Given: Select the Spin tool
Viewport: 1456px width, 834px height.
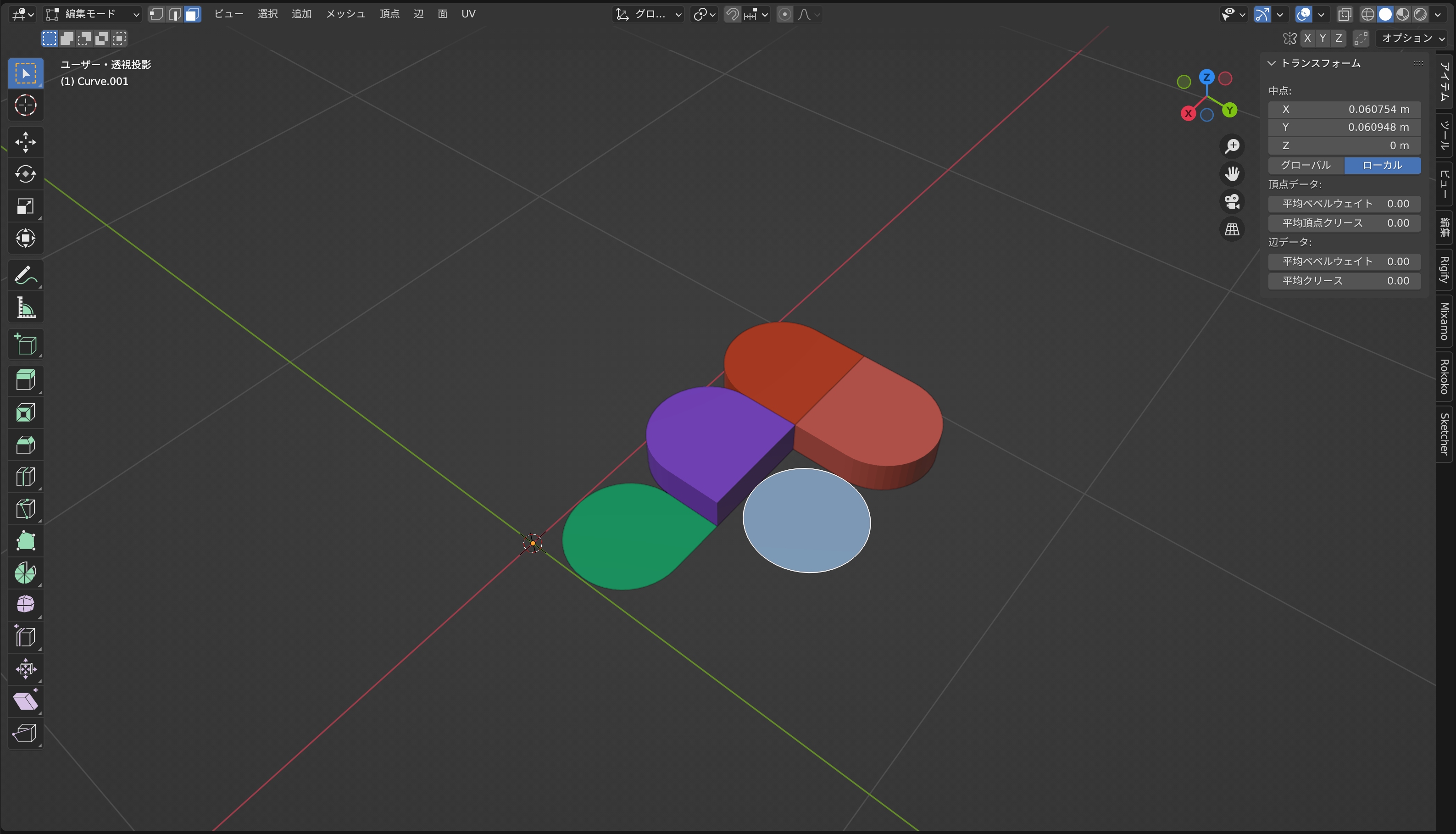Looking at the screenshot, I should 25,573.
